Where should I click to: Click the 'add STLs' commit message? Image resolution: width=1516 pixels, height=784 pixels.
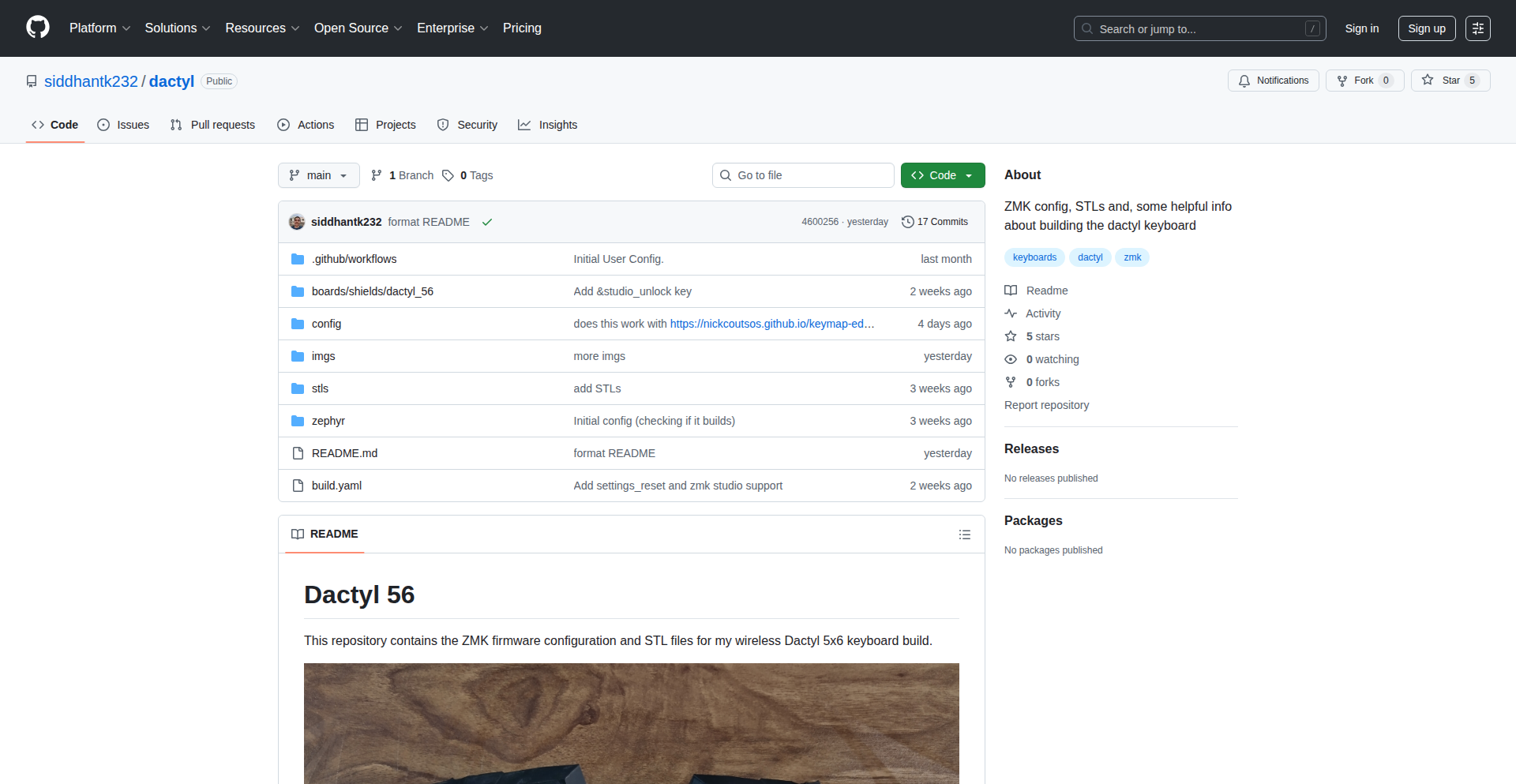[597, 388]
